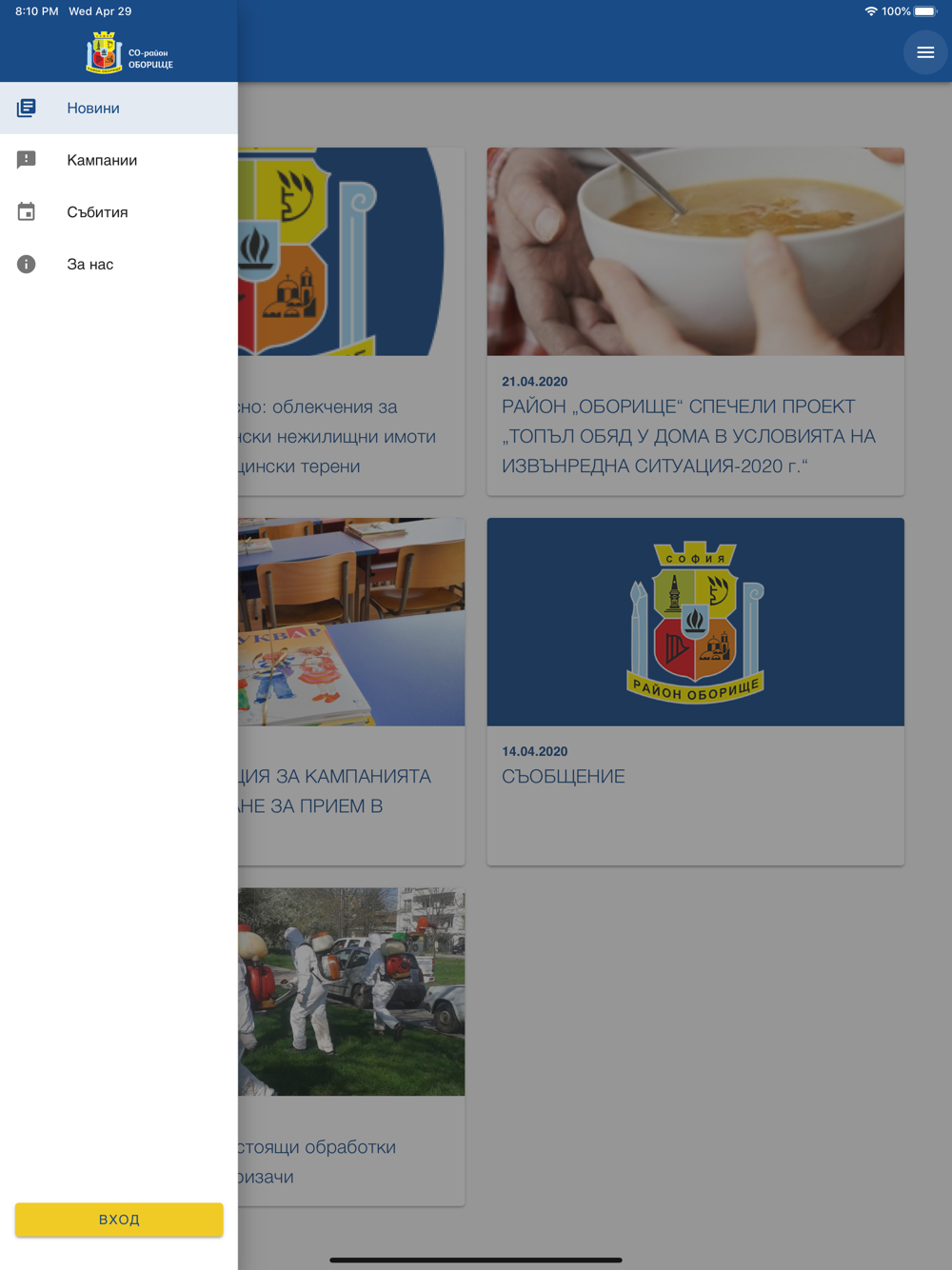The width and height of the screenshot is (952, 1270).
Task: Open the Район Оборище crest thumbnail
Action: [x=696, y=622]
